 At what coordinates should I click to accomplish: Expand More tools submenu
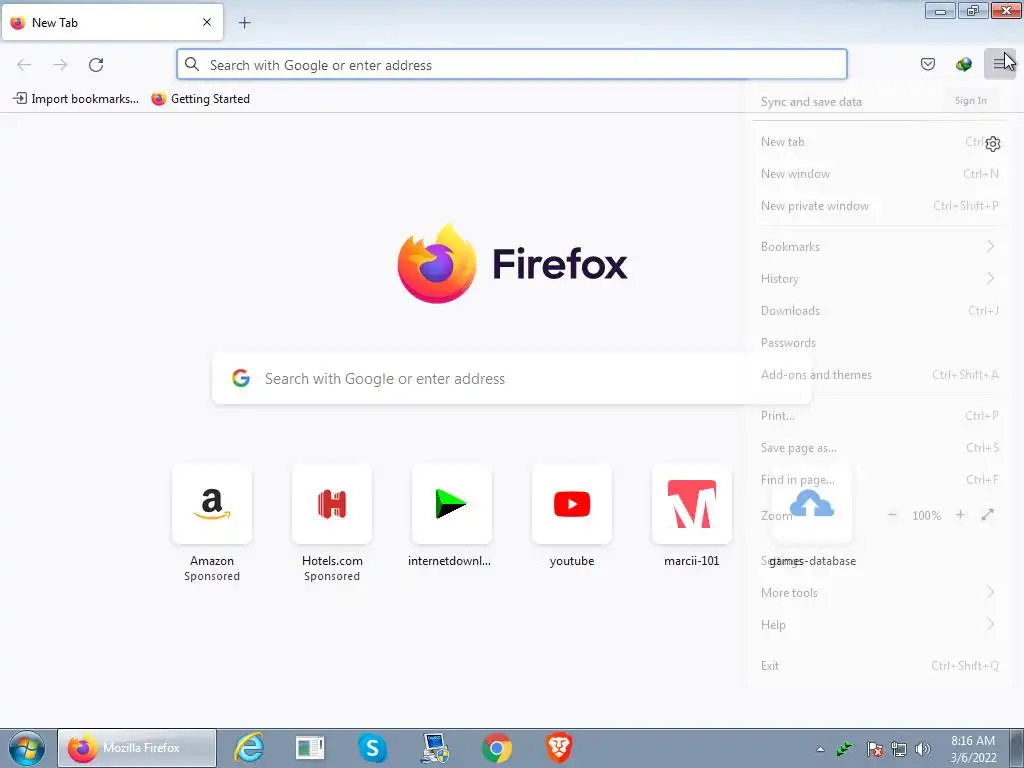879,593
